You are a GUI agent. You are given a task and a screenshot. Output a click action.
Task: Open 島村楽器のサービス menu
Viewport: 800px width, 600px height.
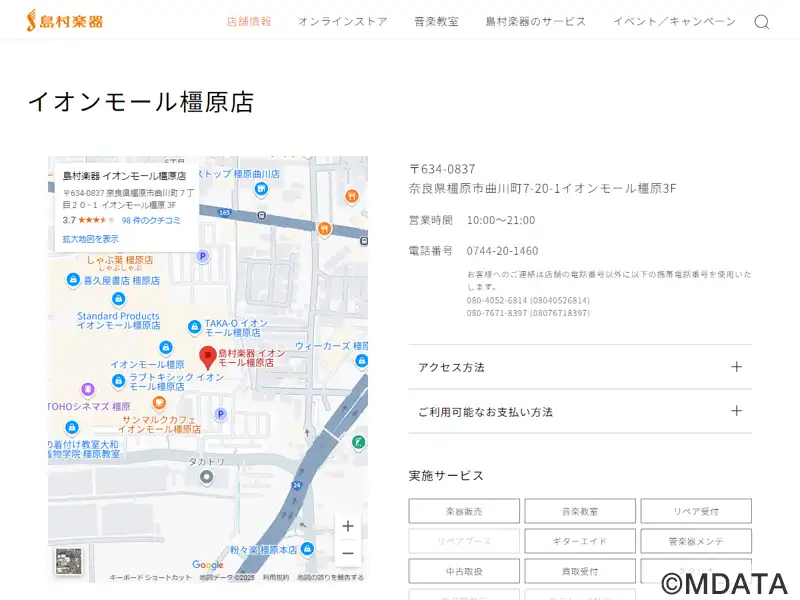[536, 21]
